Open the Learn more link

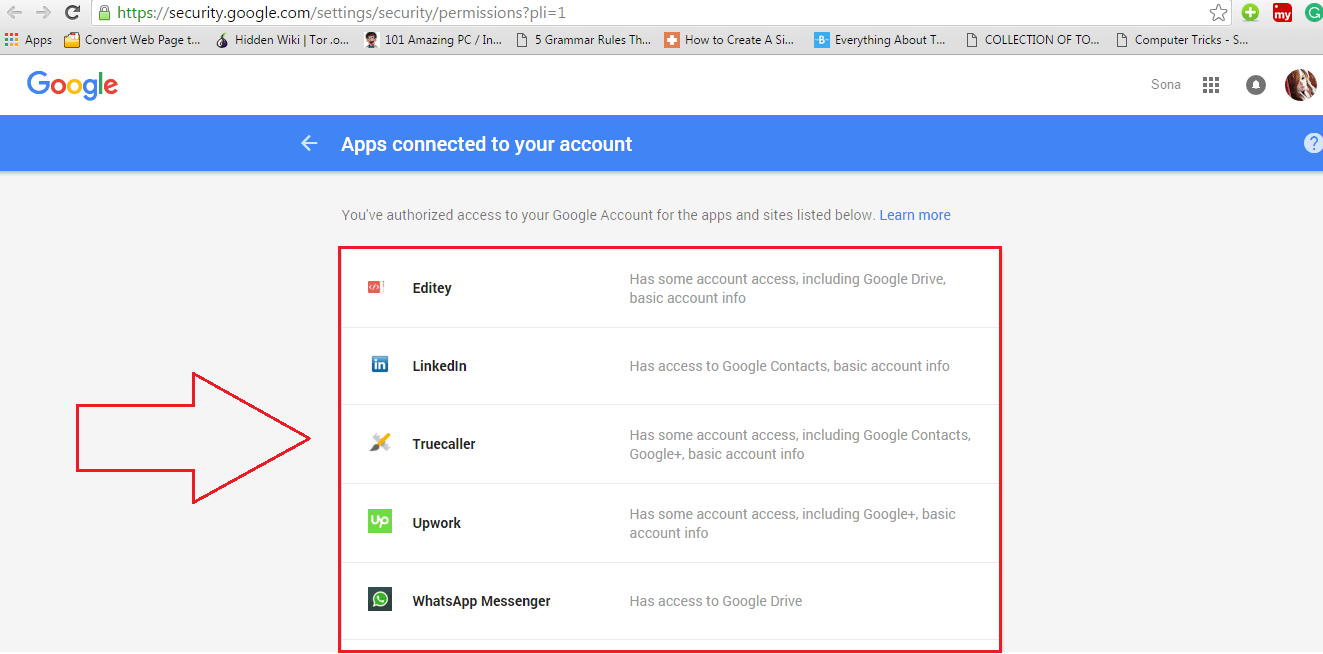[915, 215]
